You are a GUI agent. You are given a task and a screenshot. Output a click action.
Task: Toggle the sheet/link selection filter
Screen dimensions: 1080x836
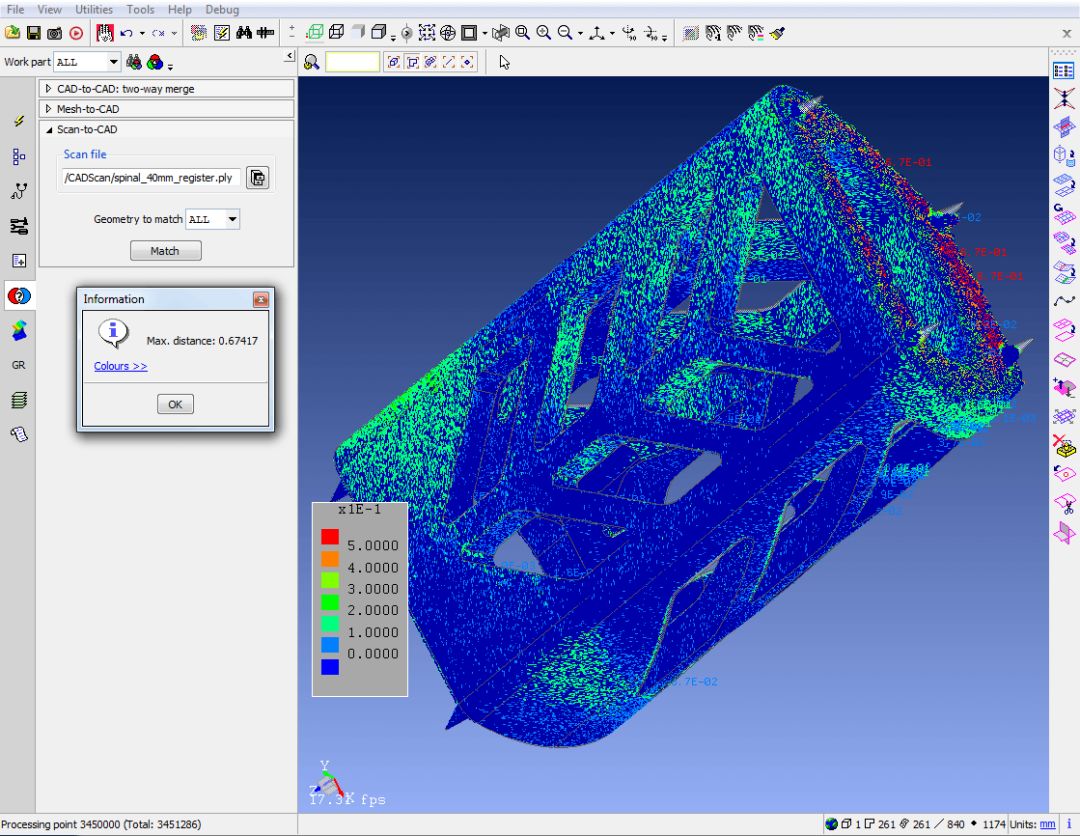[430, 62]
